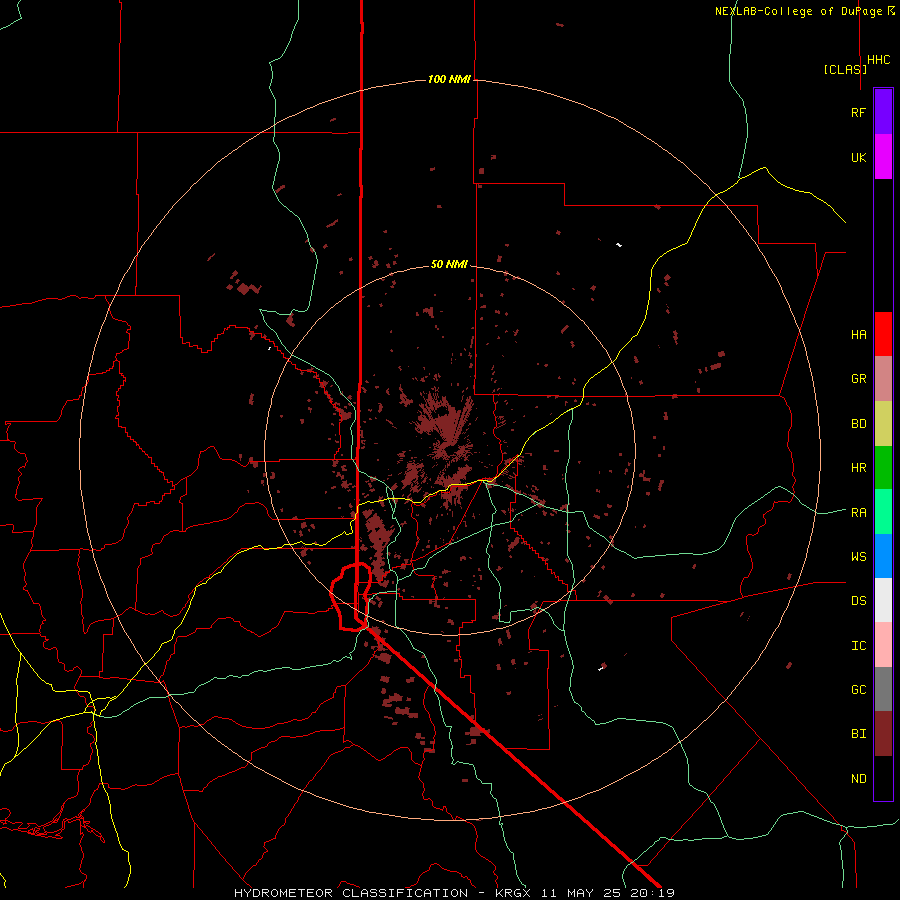Click the DS white legend swatch
The width and height of the screenshot is (900, 900).
[883, 600]
